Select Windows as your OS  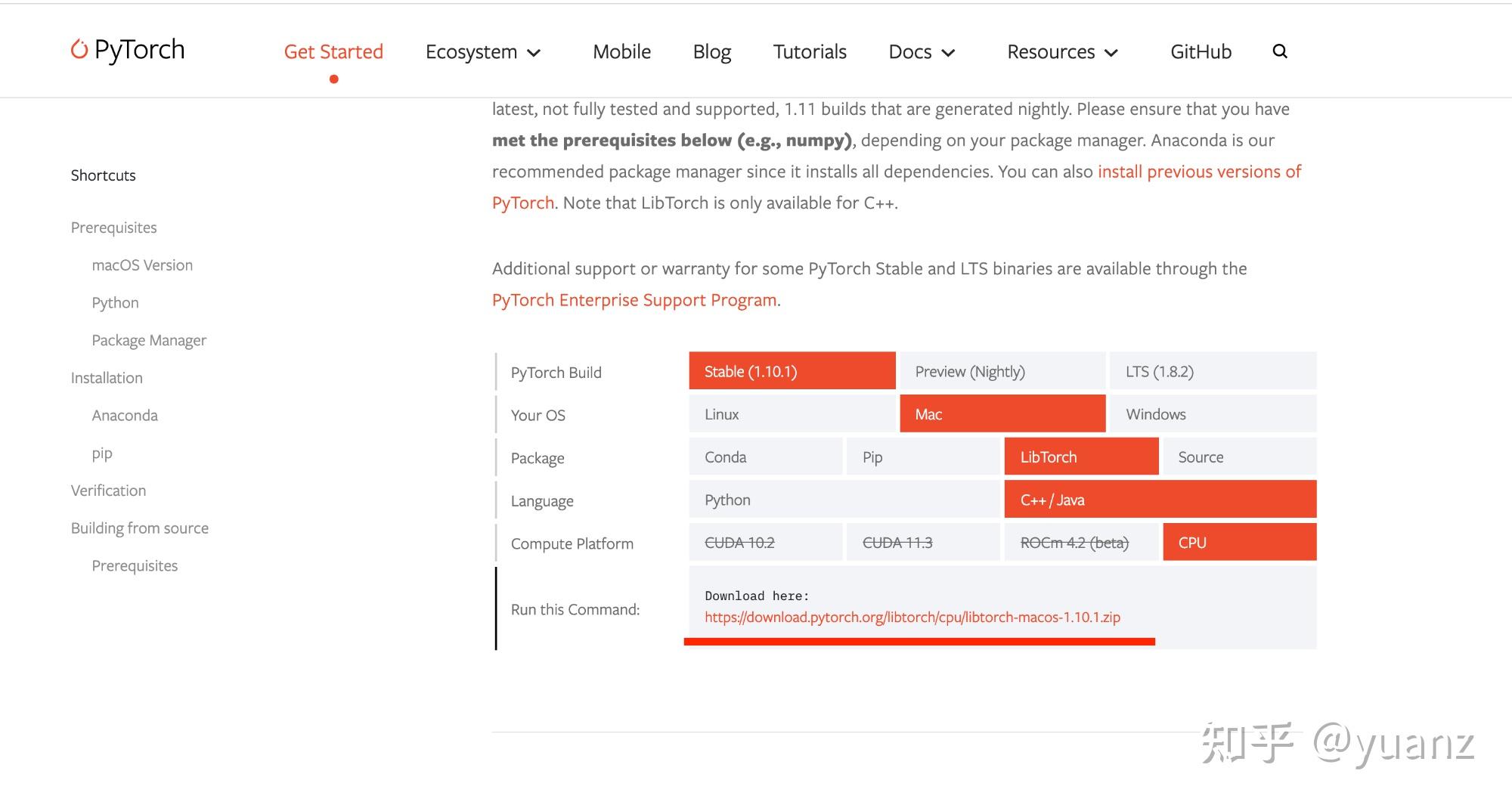1213,414
